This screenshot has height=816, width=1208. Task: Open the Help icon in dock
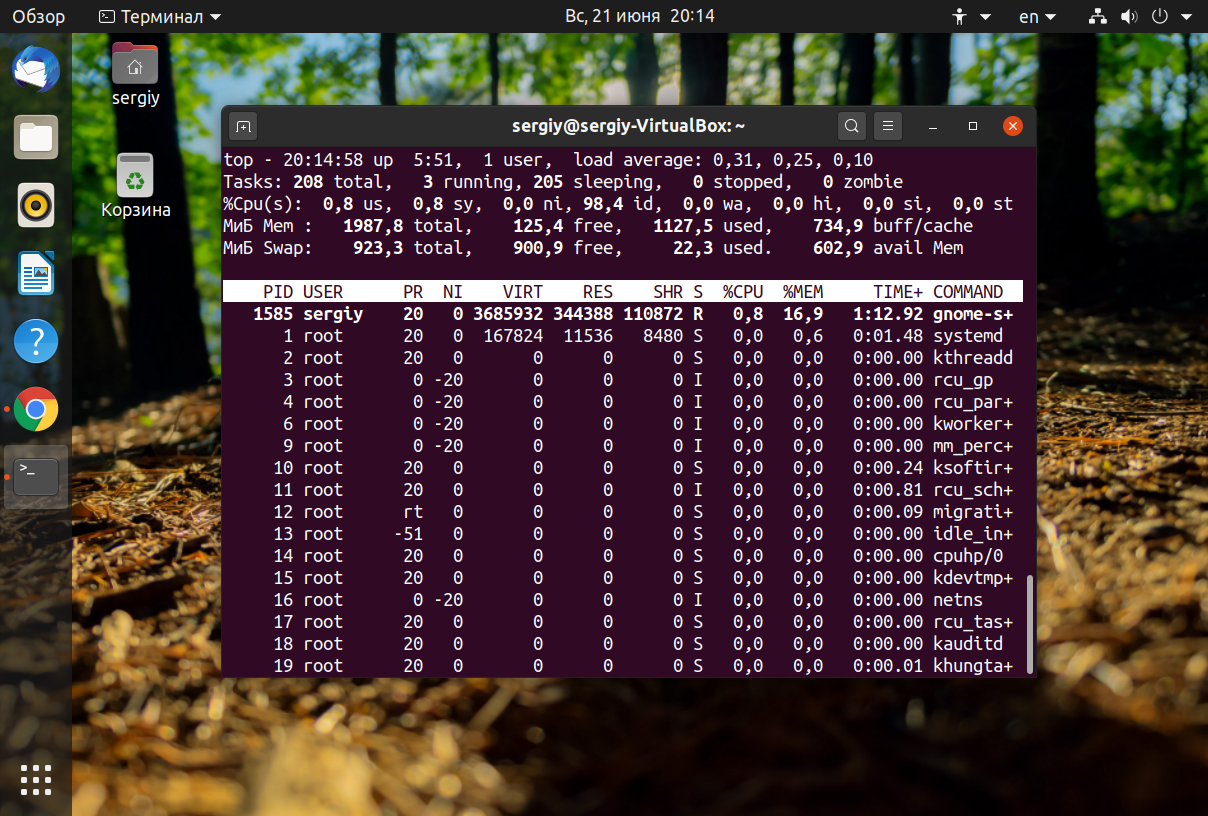click(36, 341)
